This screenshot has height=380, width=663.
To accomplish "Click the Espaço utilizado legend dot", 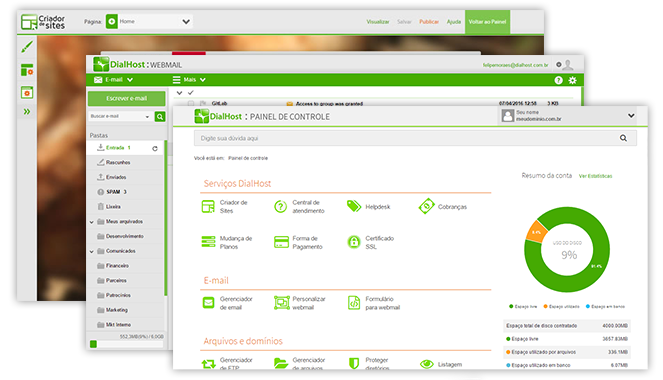I will (x=545, y=306).
